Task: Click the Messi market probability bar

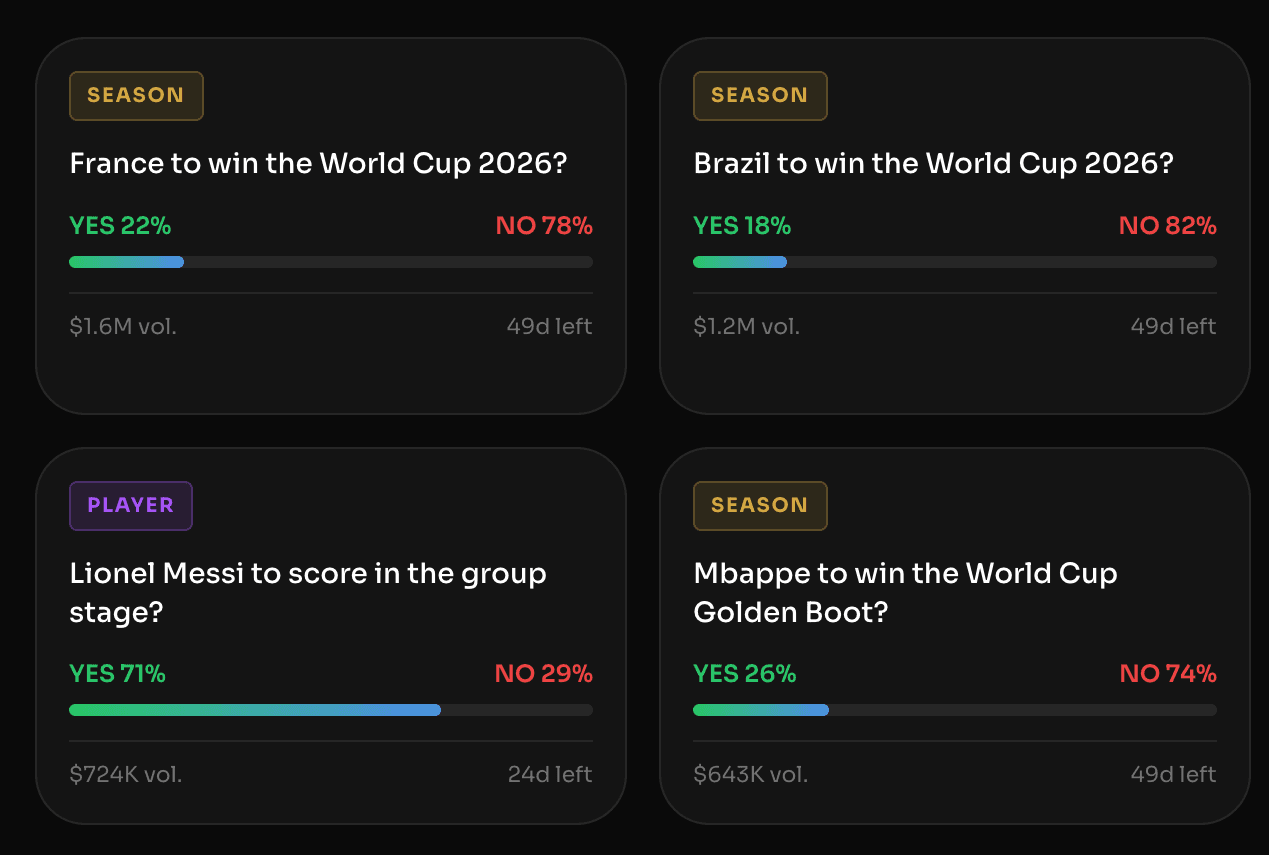Action: click(331, 710)
